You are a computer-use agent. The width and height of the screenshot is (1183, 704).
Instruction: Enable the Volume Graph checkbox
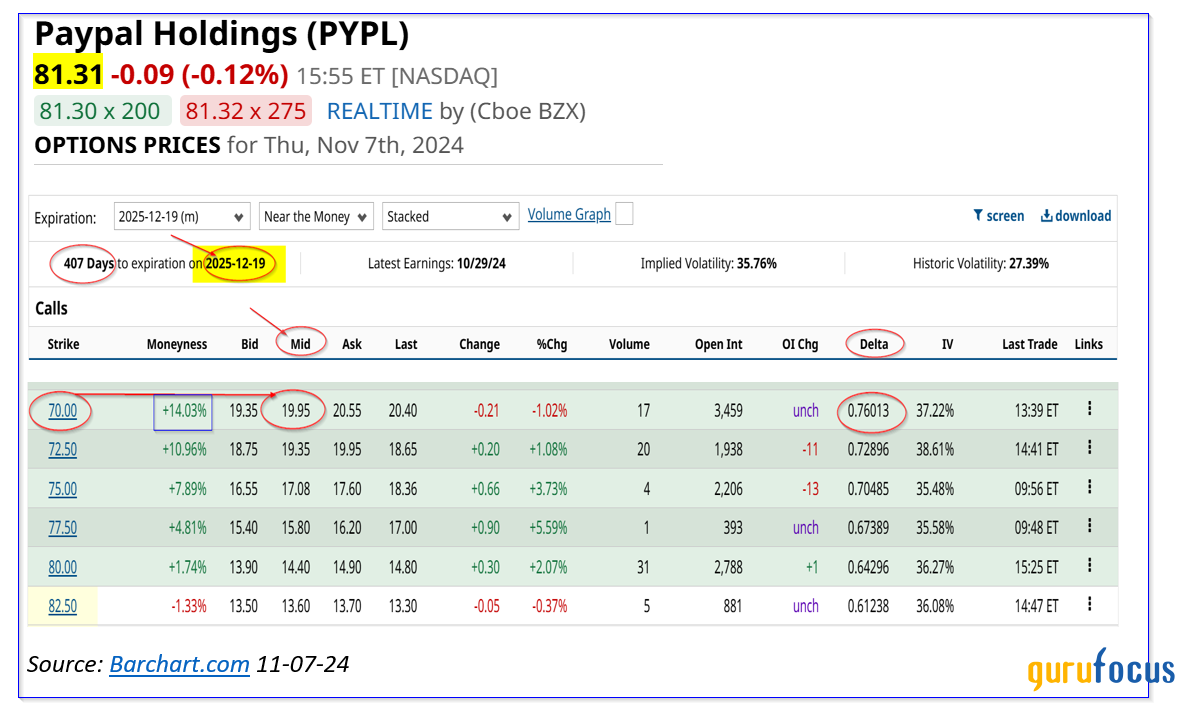click(624, 214)
